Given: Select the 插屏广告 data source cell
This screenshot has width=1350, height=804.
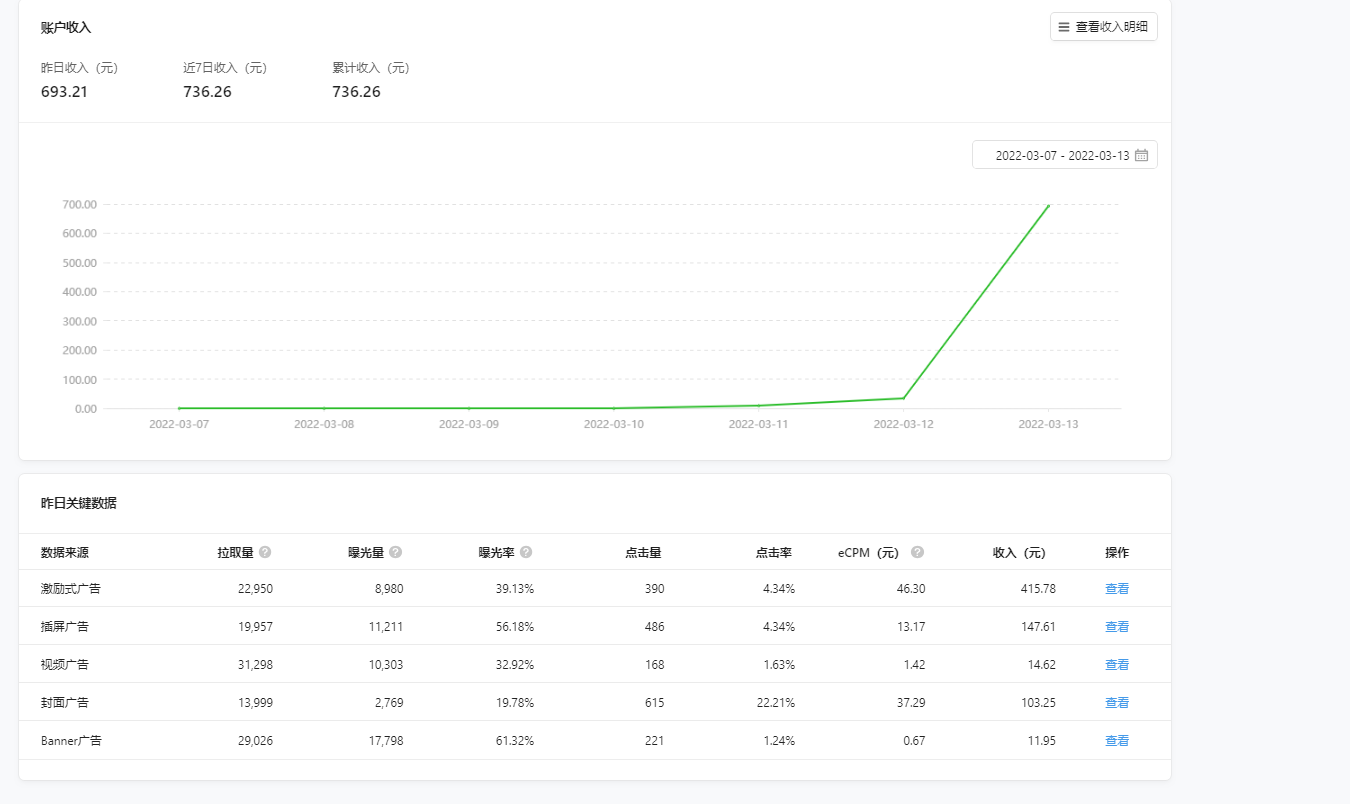Looking at the screenshot, I should coord(65,627).
